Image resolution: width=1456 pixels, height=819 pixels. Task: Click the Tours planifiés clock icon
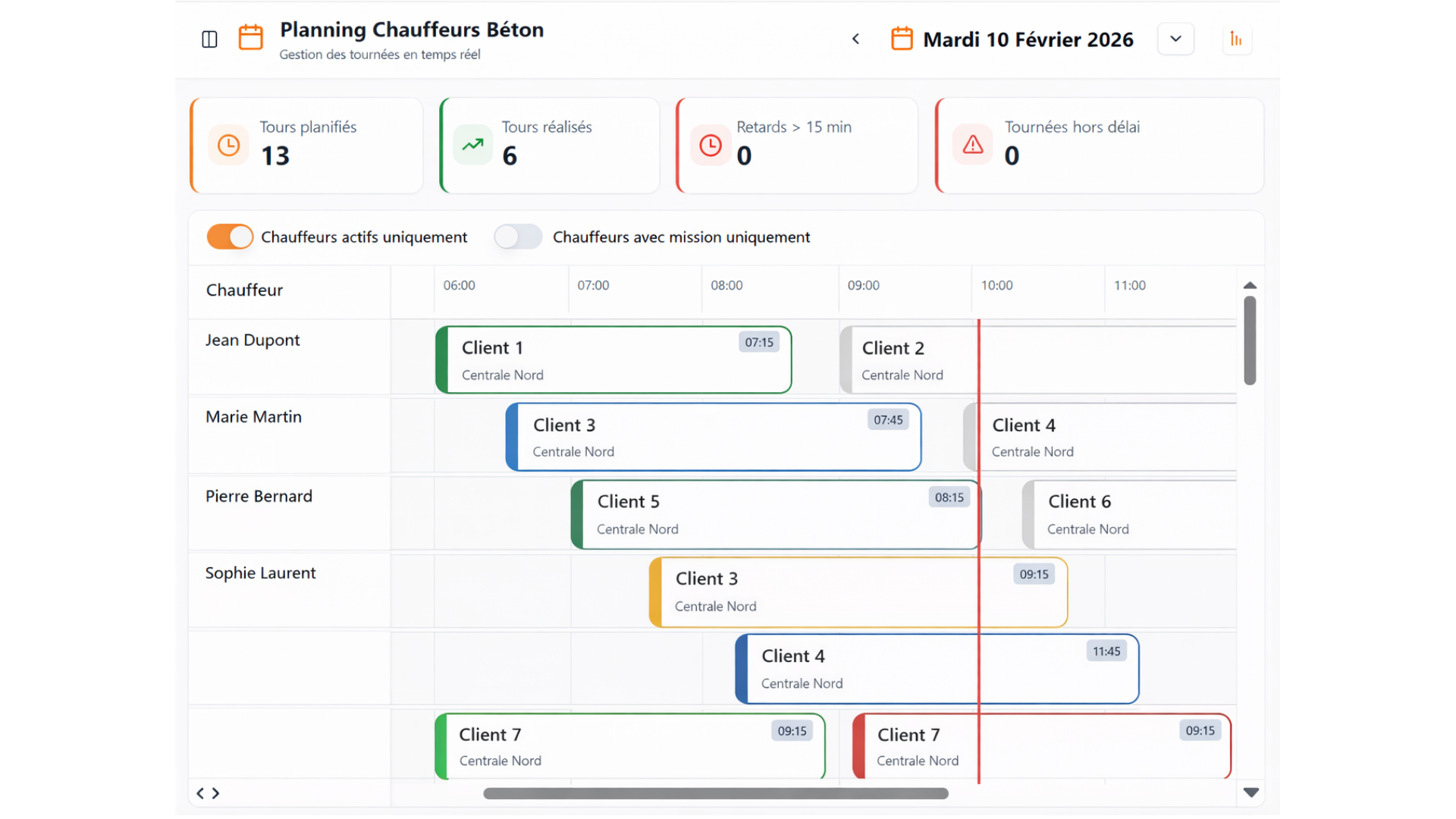(x=228, y=145)
